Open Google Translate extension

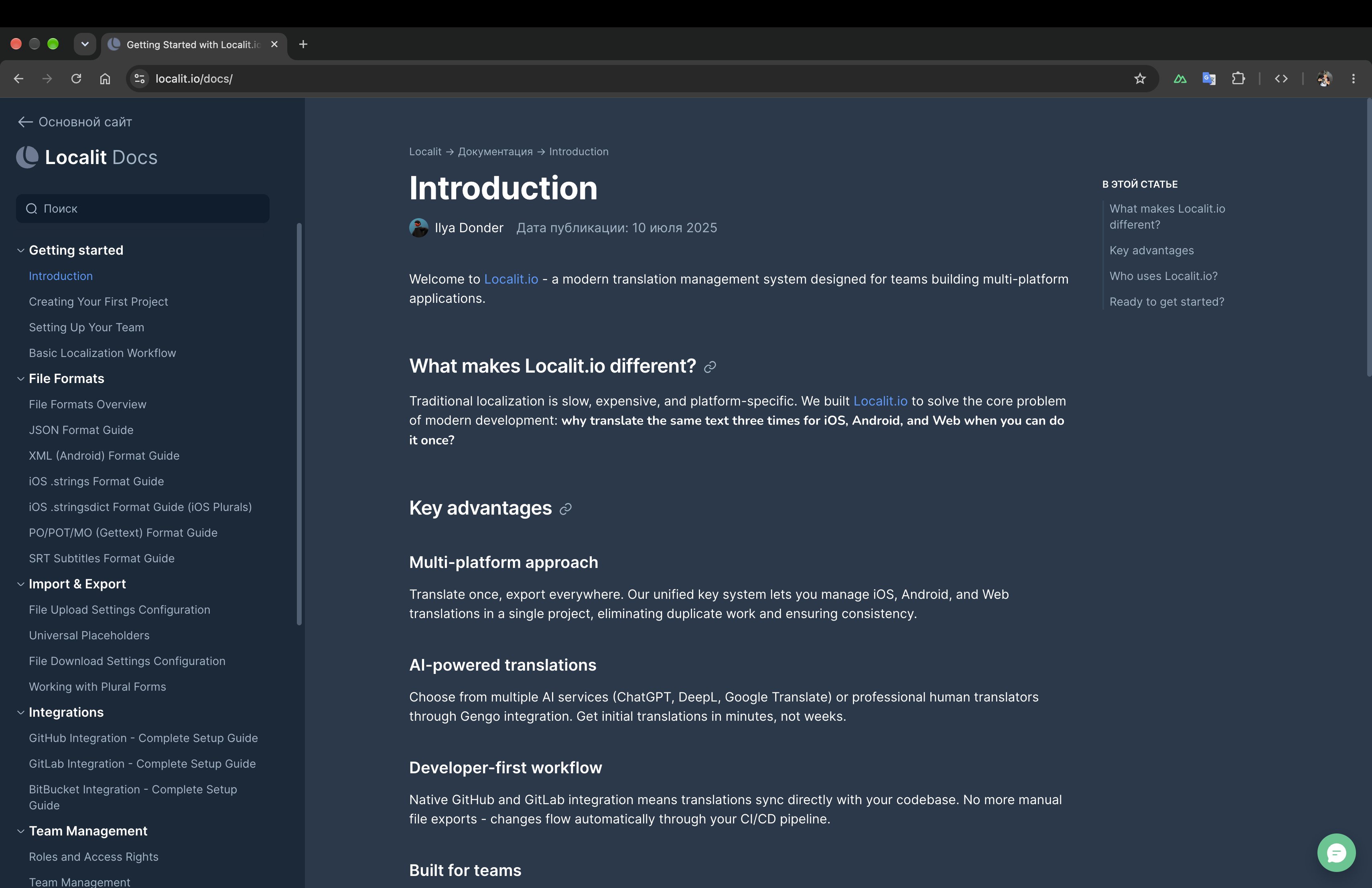pos(1209,79)
